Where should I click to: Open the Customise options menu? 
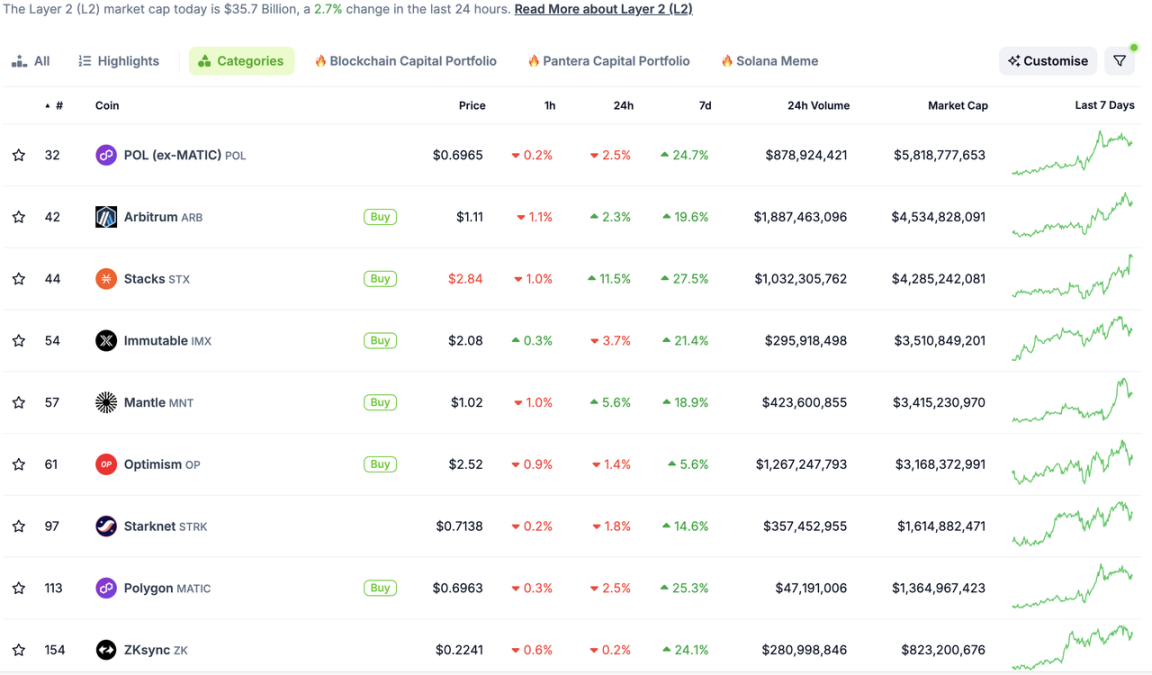[1048, 61]
